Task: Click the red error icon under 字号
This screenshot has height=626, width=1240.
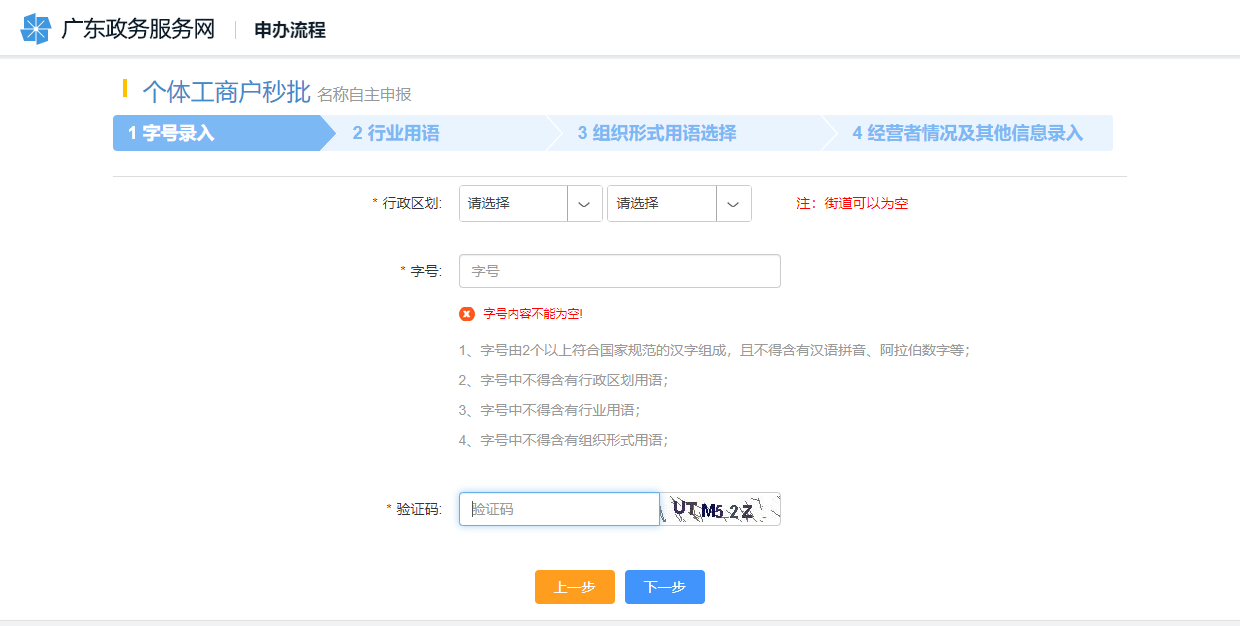Action: point(467,314)
